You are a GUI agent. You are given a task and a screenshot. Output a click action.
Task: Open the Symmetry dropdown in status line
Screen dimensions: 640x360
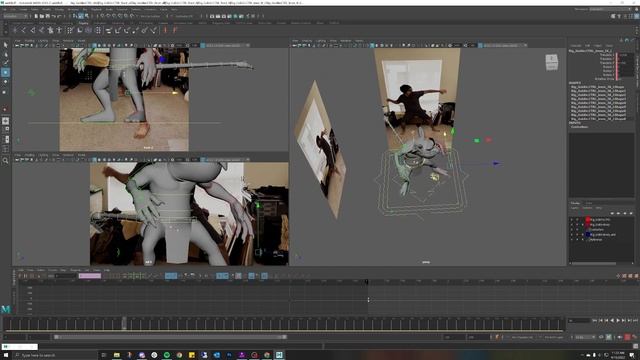coord(184,16)
